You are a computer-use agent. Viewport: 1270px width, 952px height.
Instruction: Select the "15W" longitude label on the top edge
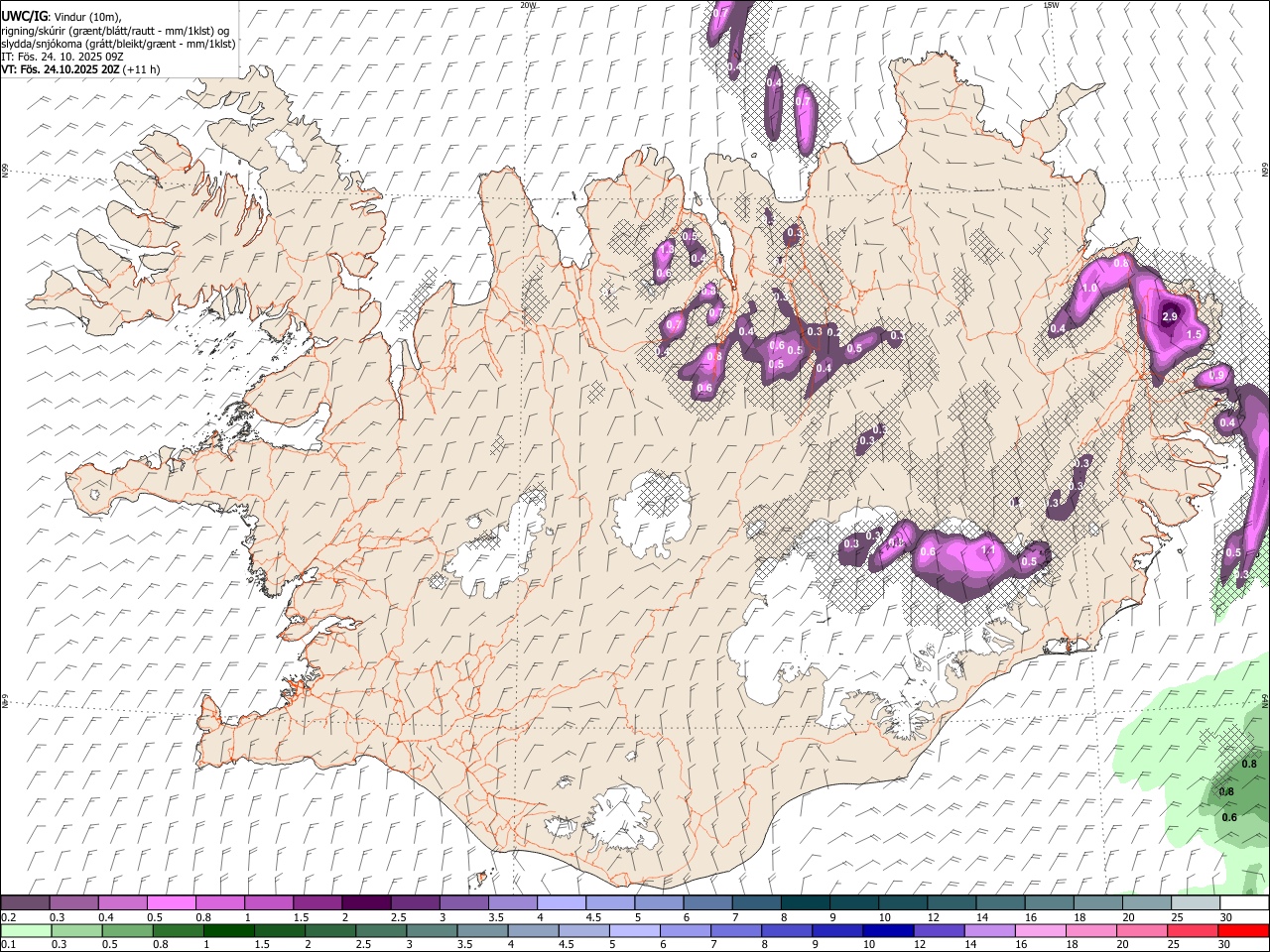(x=1052, y=5)
